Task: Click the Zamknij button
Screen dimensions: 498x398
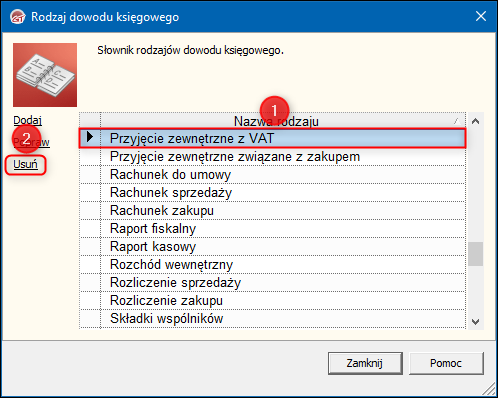Action: (365, 363)
